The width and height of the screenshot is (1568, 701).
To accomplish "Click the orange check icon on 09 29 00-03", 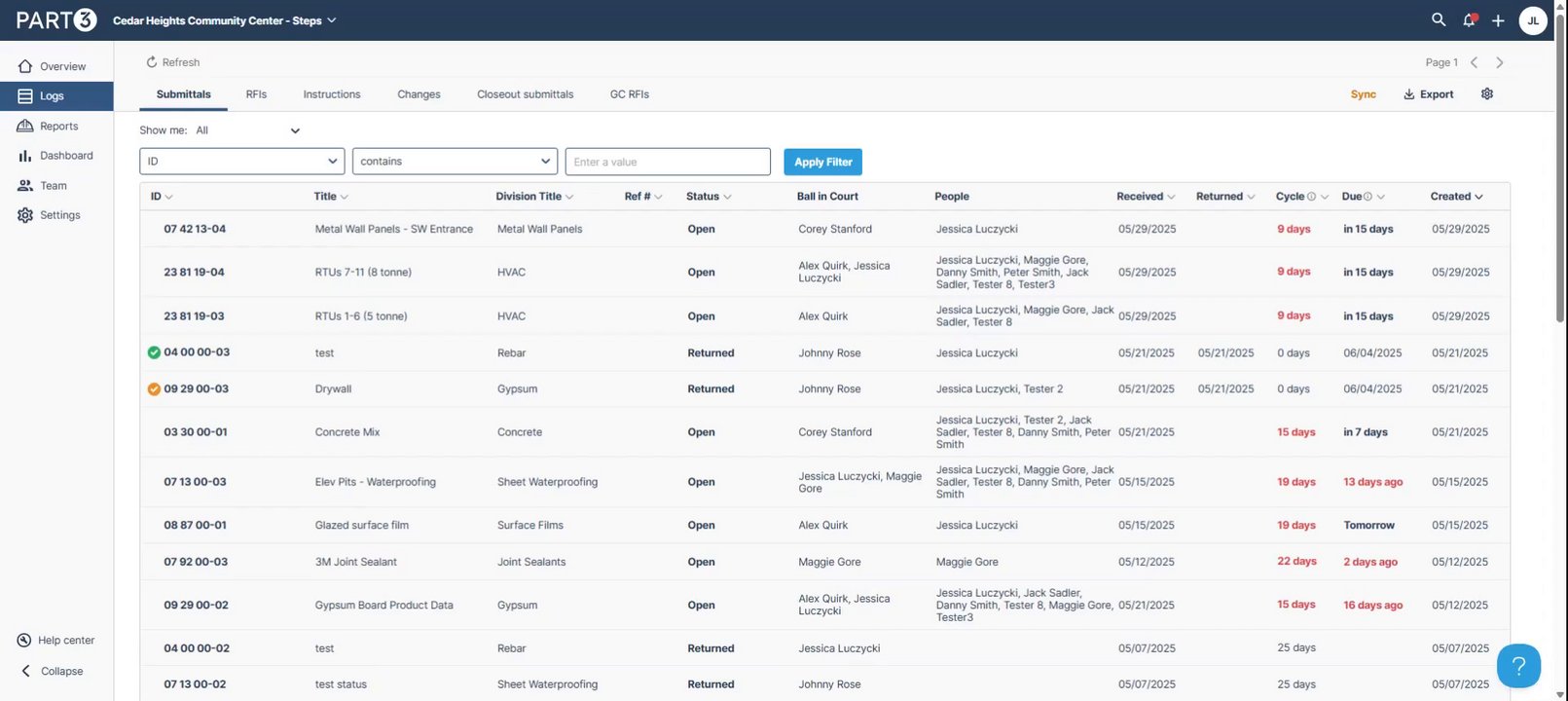I will tap(154, 388).
